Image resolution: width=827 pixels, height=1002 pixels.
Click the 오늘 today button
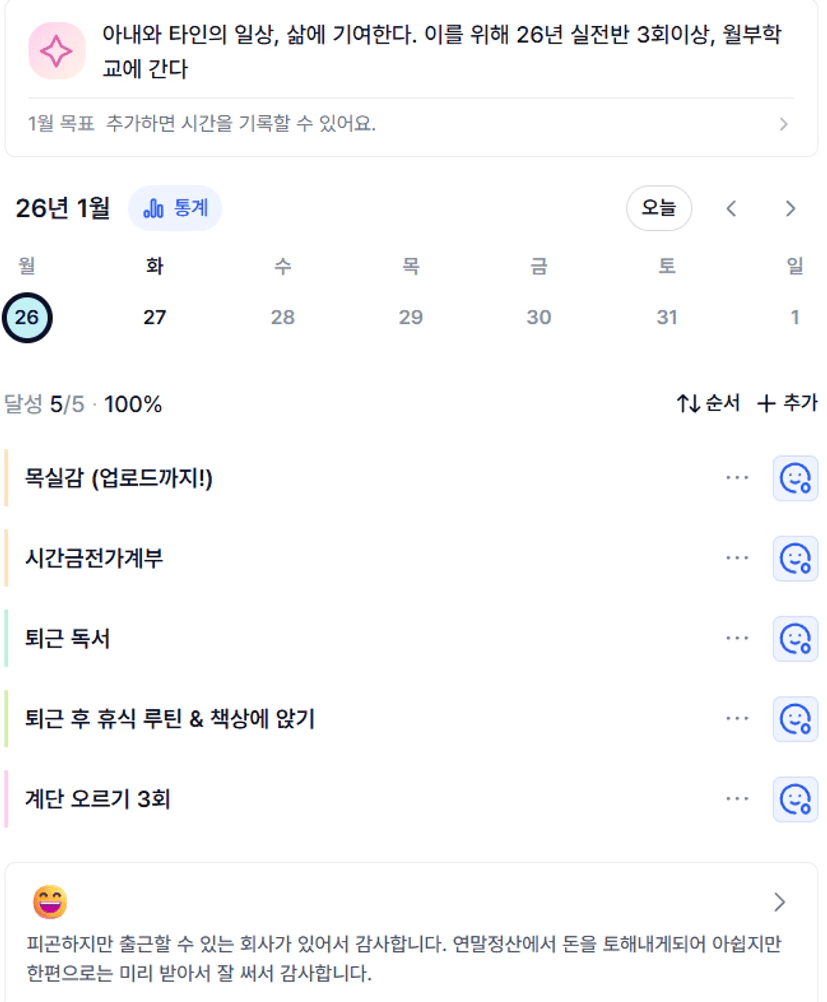click(x=658, y=208)
